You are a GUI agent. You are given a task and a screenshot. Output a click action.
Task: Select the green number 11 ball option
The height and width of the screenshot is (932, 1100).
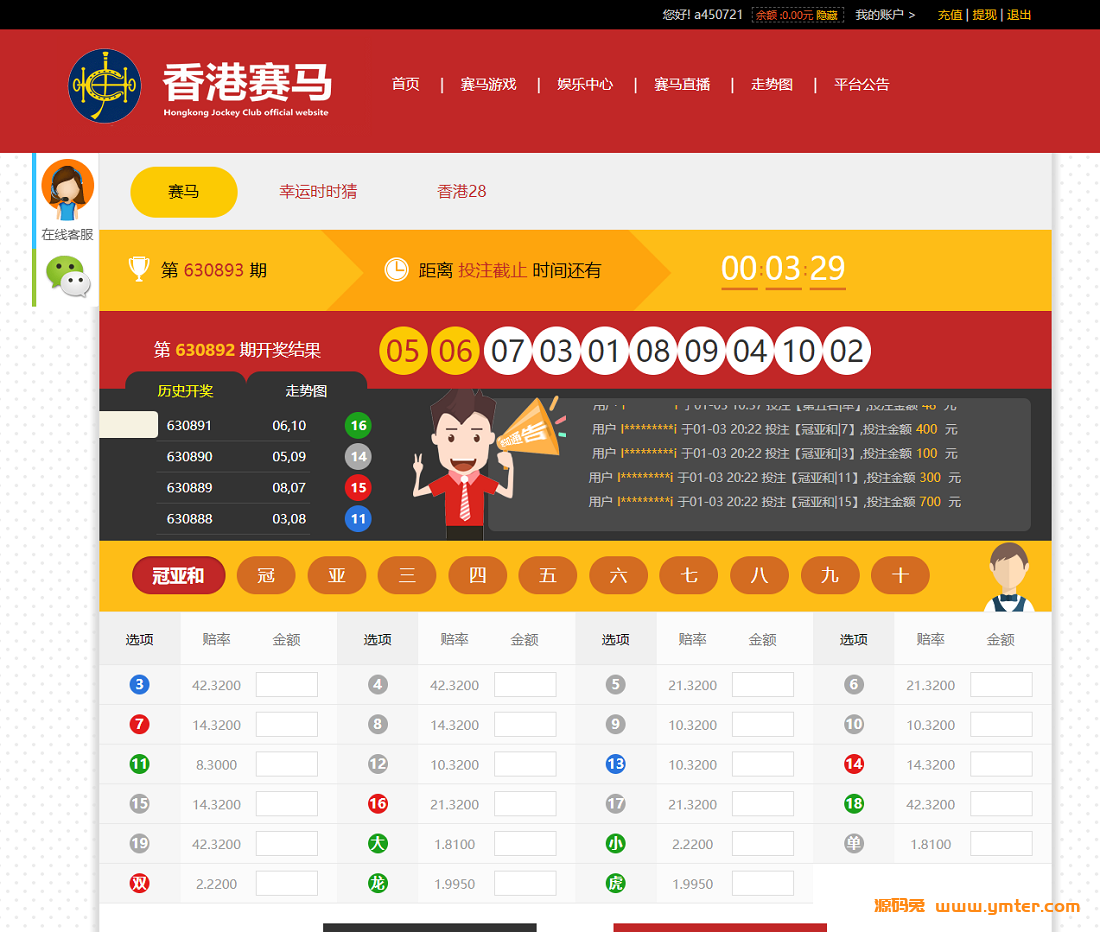(140, 764)
